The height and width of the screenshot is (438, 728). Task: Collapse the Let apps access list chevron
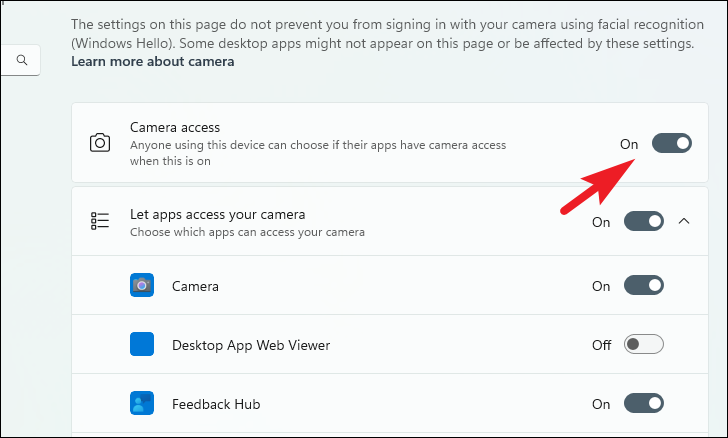pyautogui.click(x=684, y=221)
